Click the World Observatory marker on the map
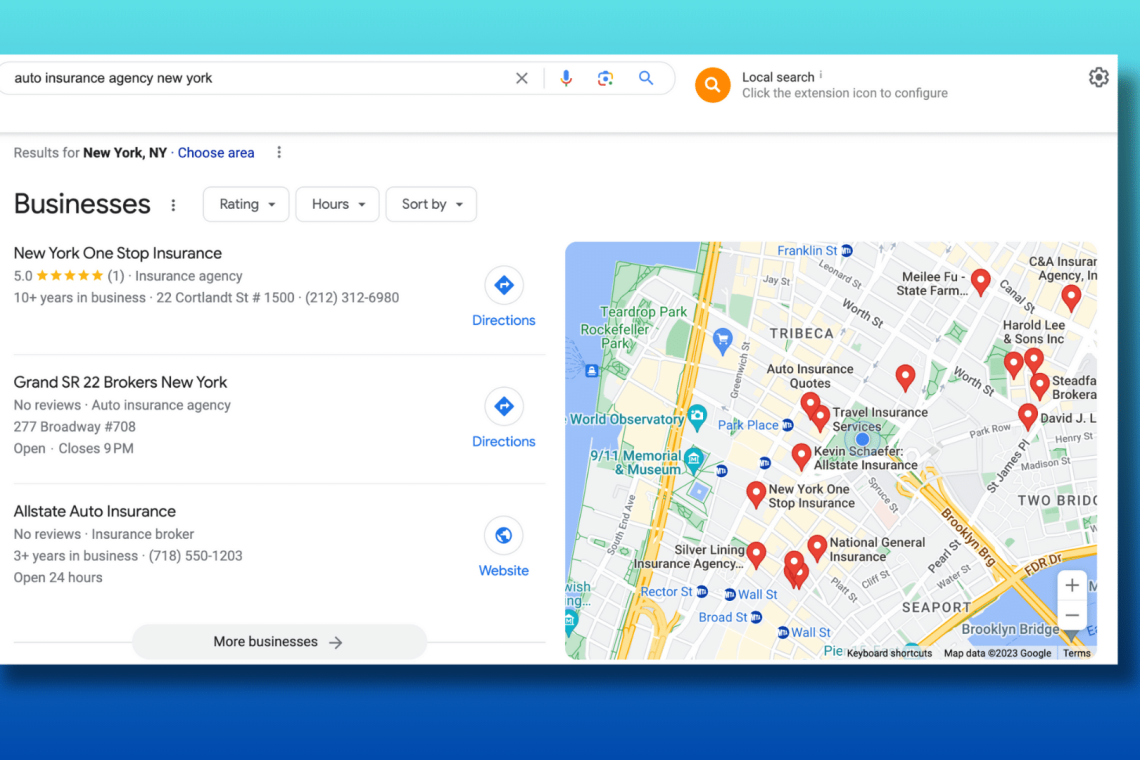The width and height of the screenshot is (1140, 760). [697, 417]
